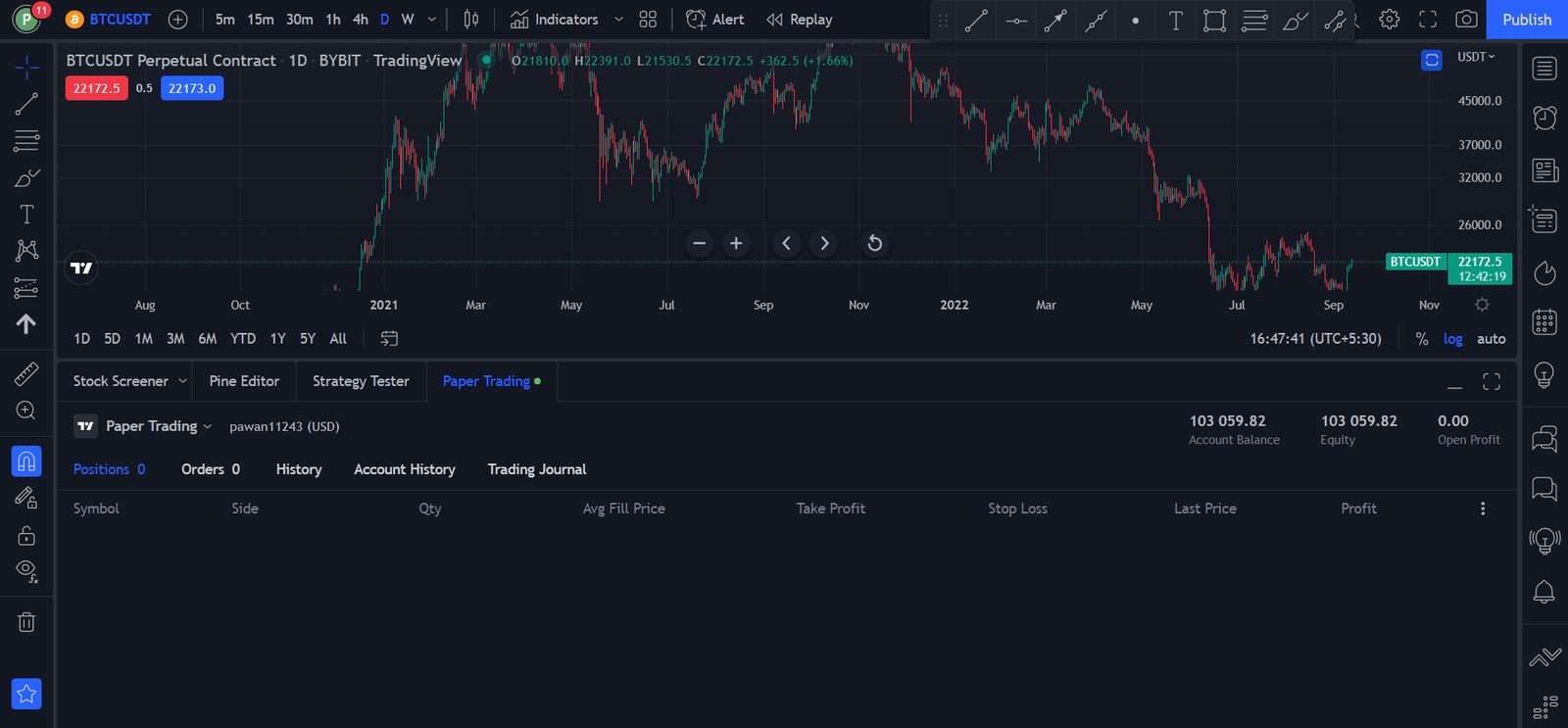Viewport: 1568px width, 728px height.
Task: Select the magnet mode tool
Action: (26, 461)
